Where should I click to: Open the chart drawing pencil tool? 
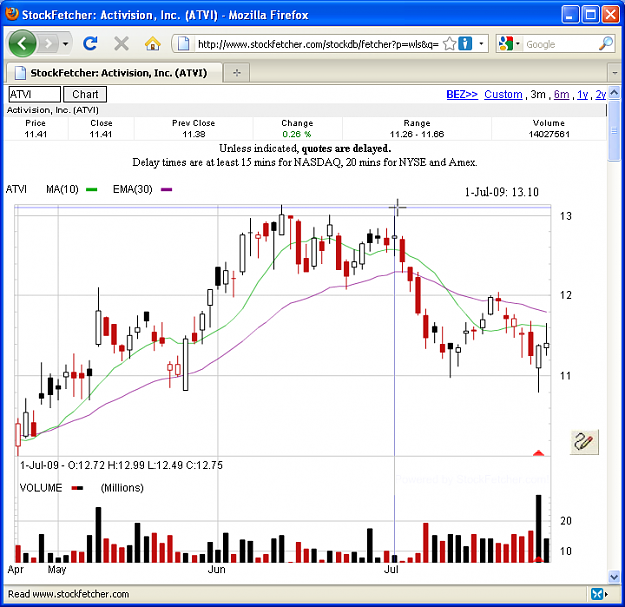pos(584,442)
